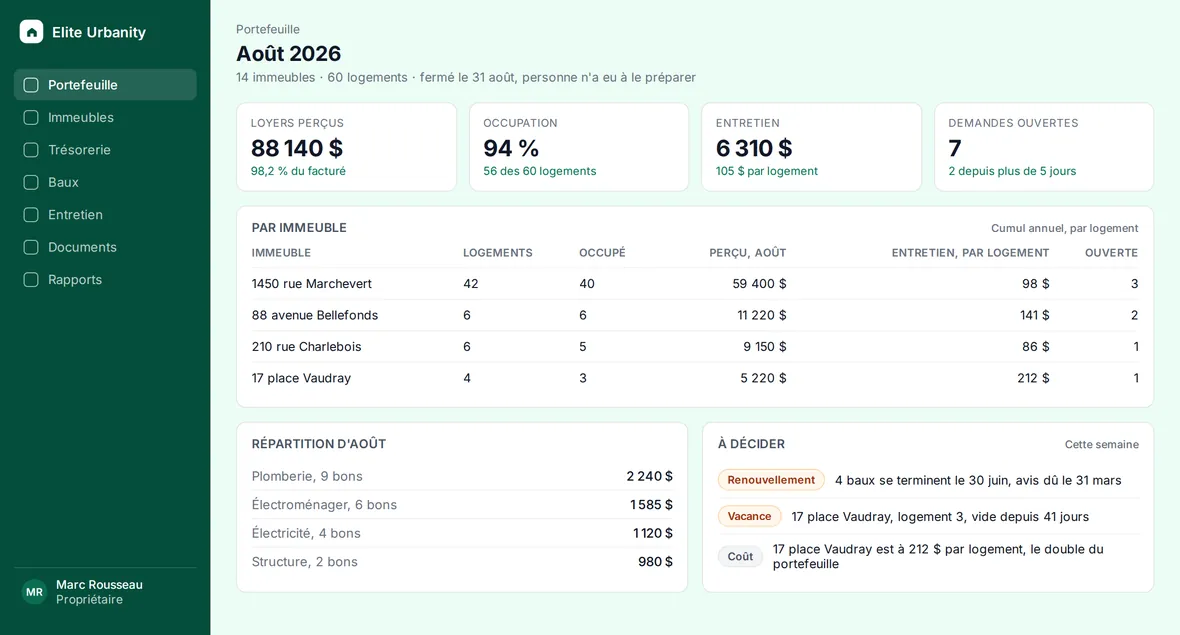Click "56 des 60 logements" text
Image resolution: width=1180 pixels, height=635 pixels.
[x=540, y=172]
